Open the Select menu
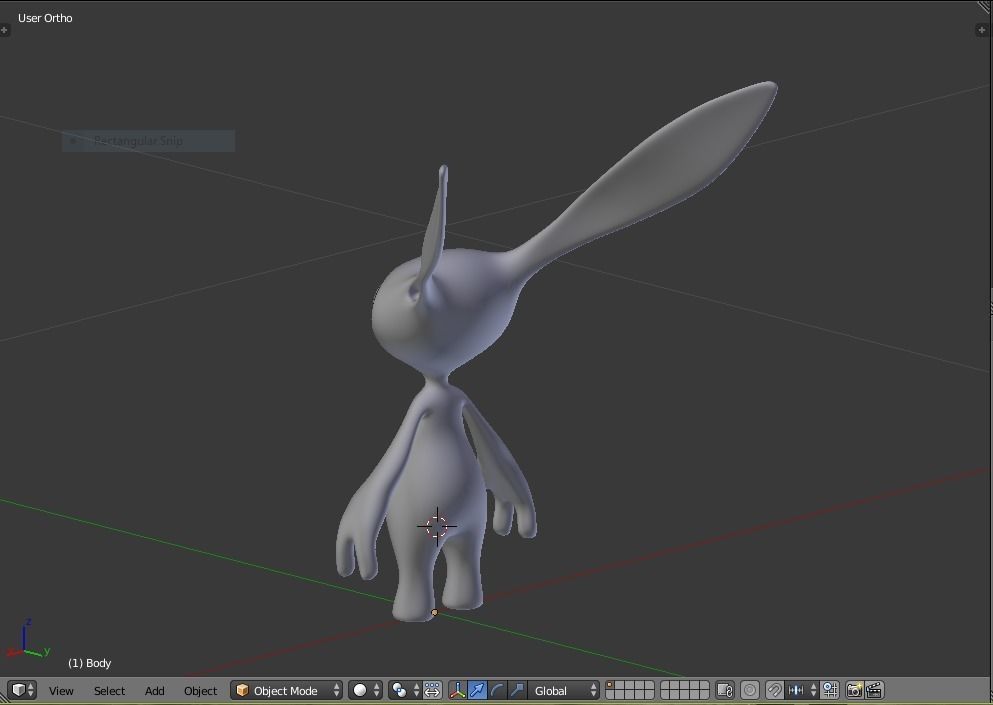The height and width of the screenshot is (705, 993). tap(109, 690)
